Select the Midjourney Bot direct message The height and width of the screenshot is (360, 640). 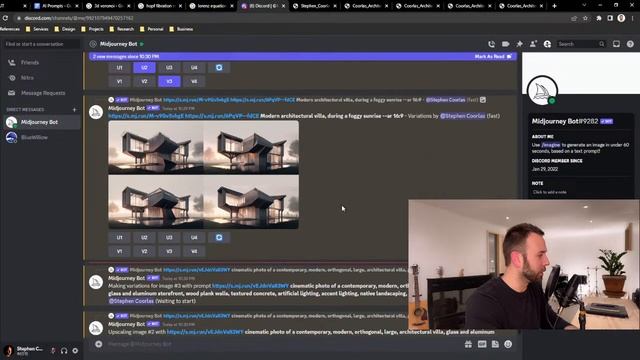[x=41, y=122]
